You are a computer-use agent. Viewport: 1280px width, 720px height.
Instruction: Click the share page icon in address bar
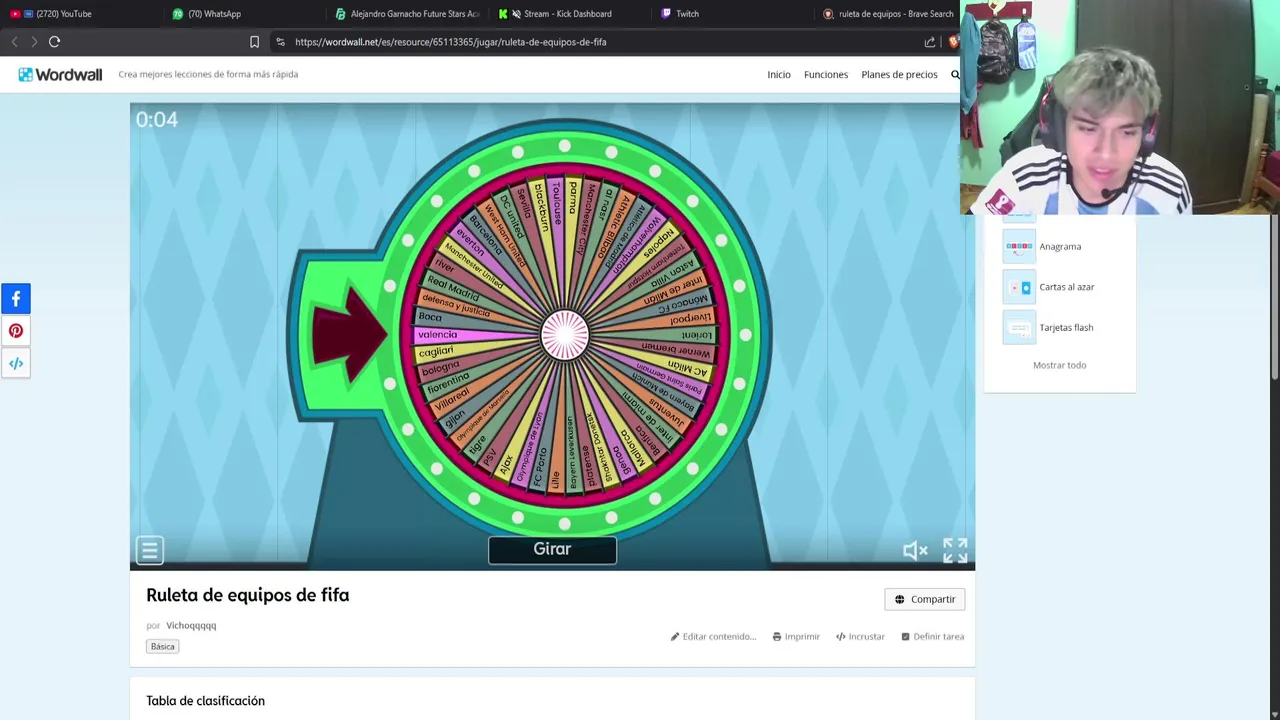(x=930, y=42)
